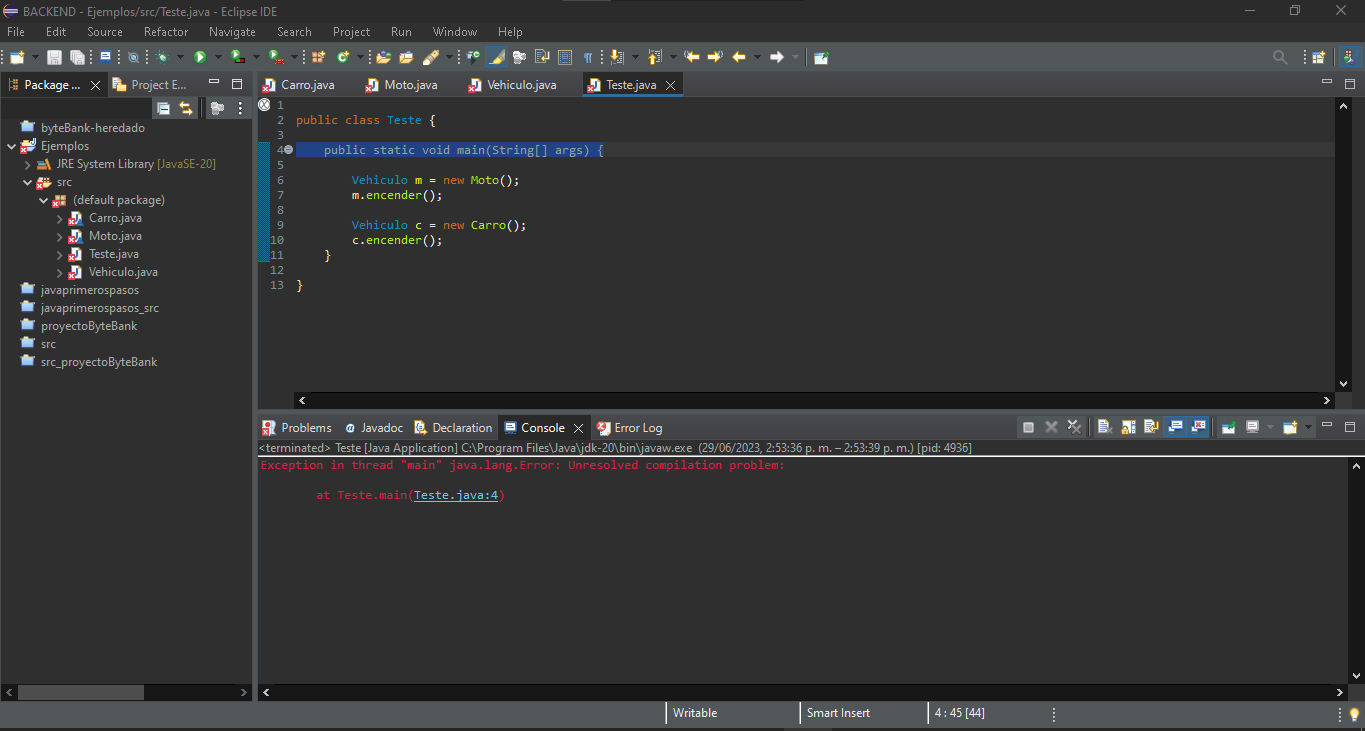The height and width of the screenshot is (731, 1365).
Task: Click the Clear Console icon
Action: (1105, 427)
